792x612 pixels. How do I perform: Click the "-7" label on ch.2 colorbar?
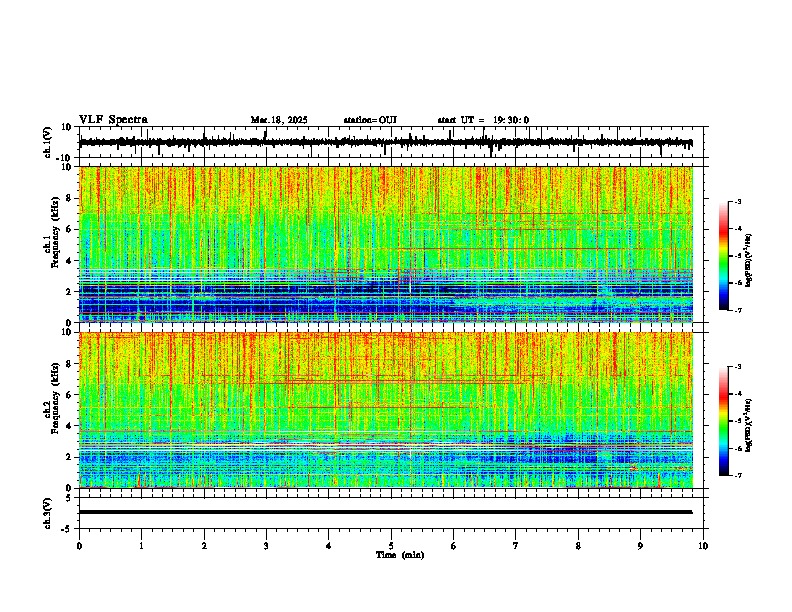(x=737, y=475)
